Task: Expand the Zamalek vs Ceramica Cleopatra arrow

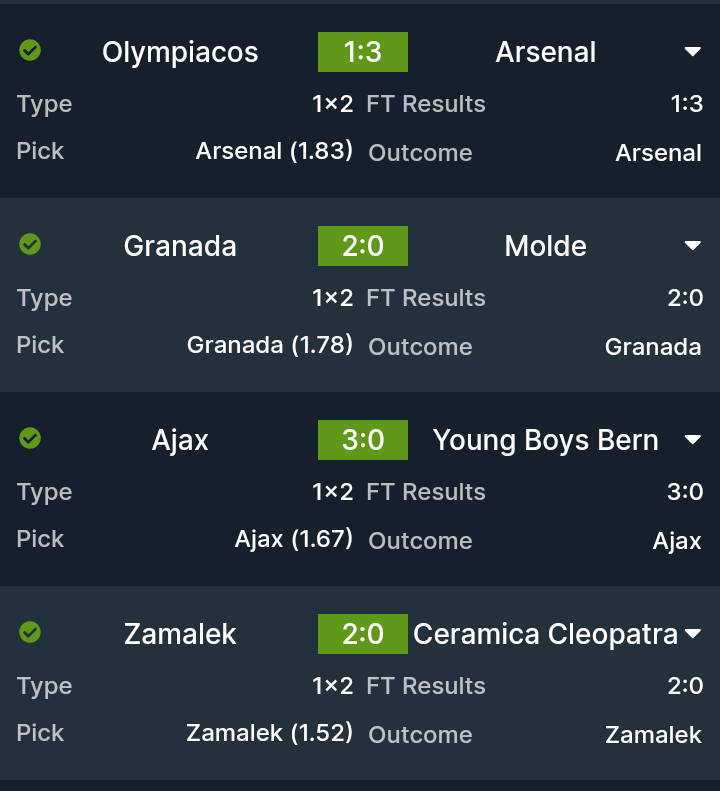Action: tap(692, 634)
